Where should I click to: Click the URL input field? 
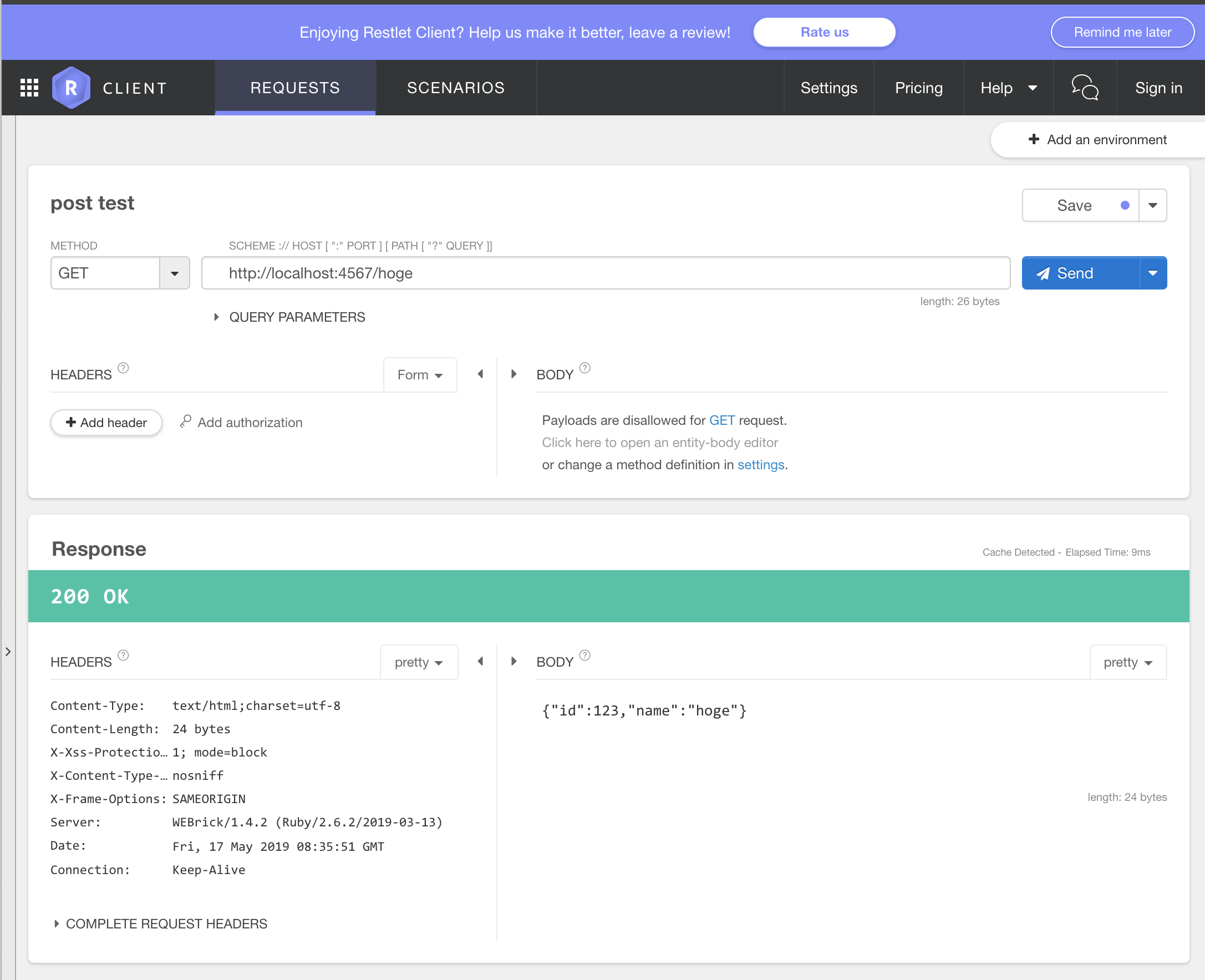click(605, 273)
